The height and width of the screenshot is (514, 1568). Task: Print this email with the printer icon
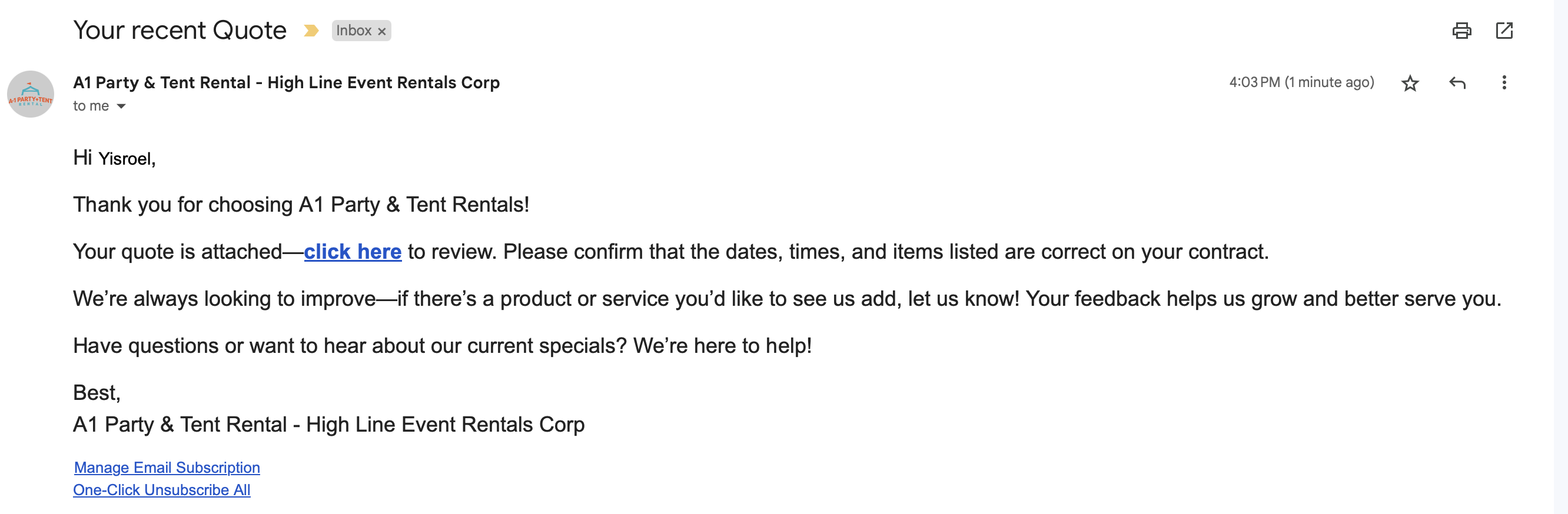tap(1461, 31)
